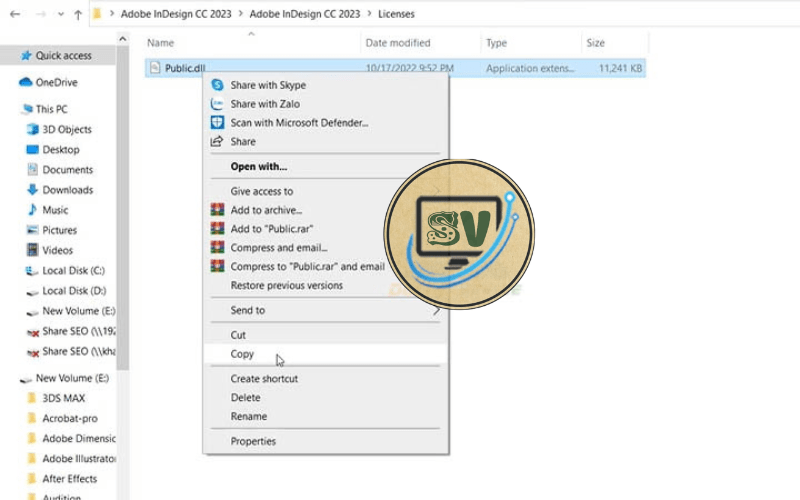800x500 pixels.
Task: Click the Skype icon in the context menu
Action: [x=217, y=85]
